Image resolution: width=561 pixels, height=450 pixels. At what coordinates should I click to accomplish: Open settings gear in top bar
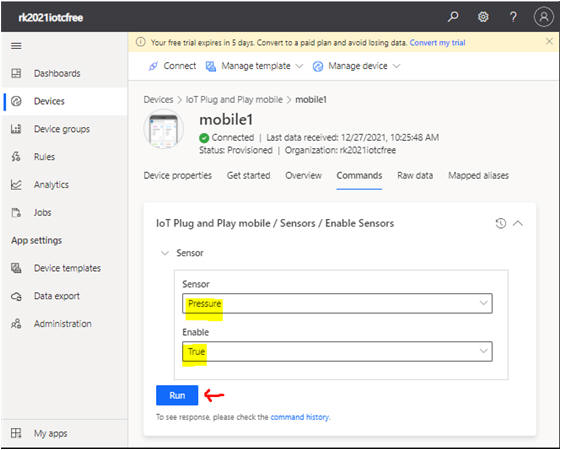[483, 17]
